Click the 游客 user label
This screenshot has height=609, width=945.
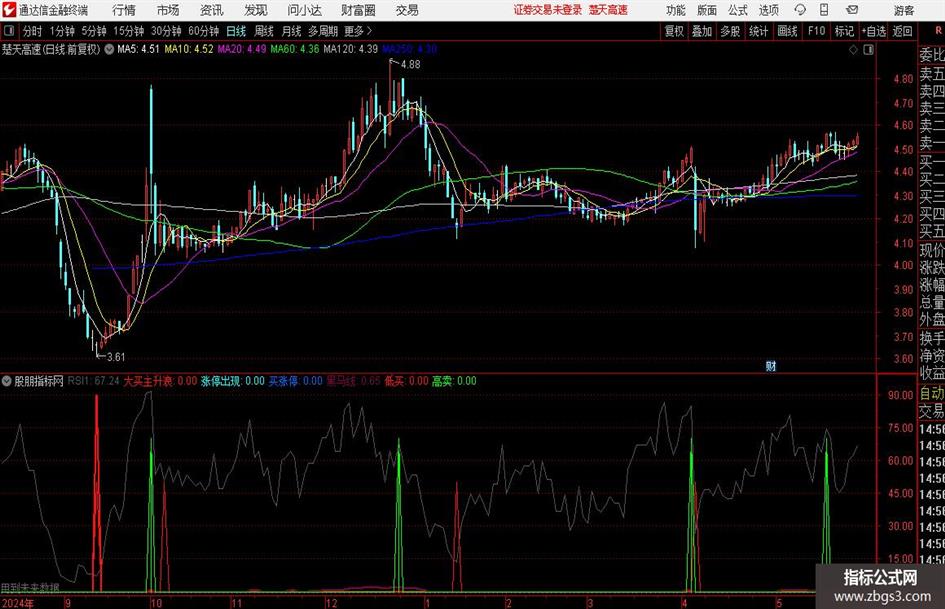tap(903, 10)
